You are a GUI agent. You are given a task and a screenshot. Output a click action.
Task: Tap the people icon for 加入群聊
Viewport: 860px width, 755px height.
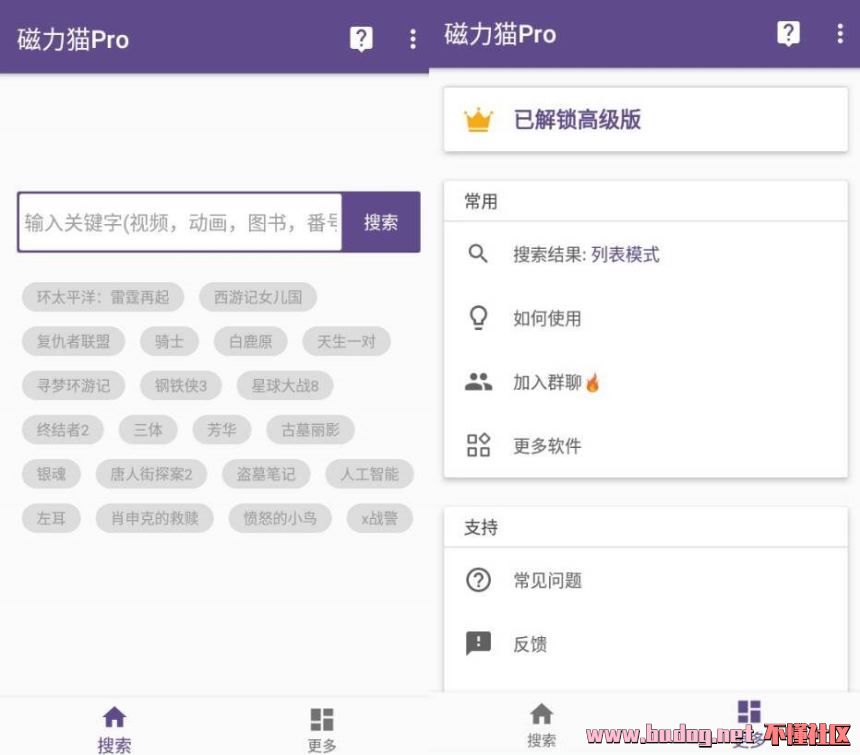479,382
